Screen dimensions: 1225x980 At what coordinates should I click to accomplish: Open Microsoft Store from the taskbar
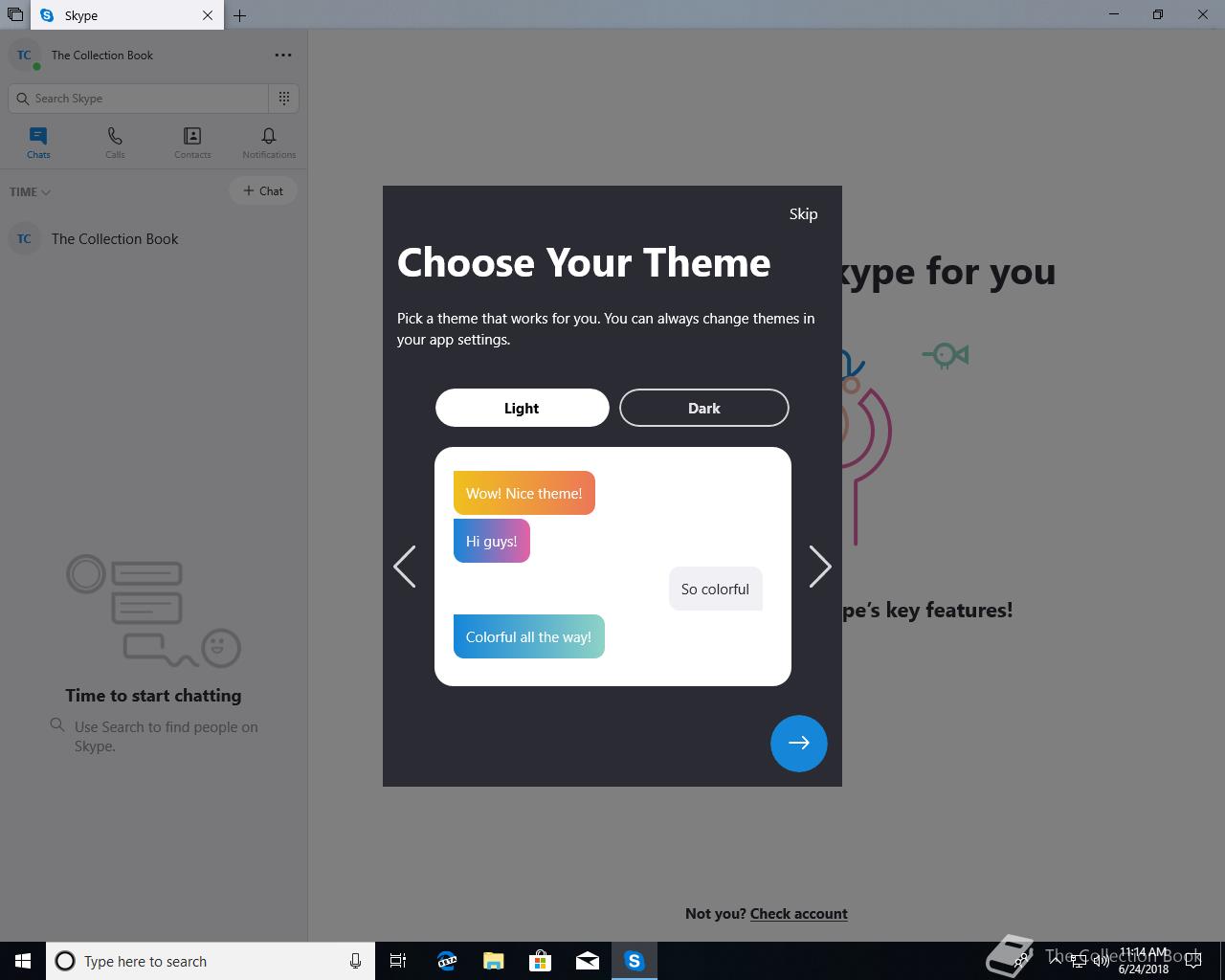click(540, 961)
